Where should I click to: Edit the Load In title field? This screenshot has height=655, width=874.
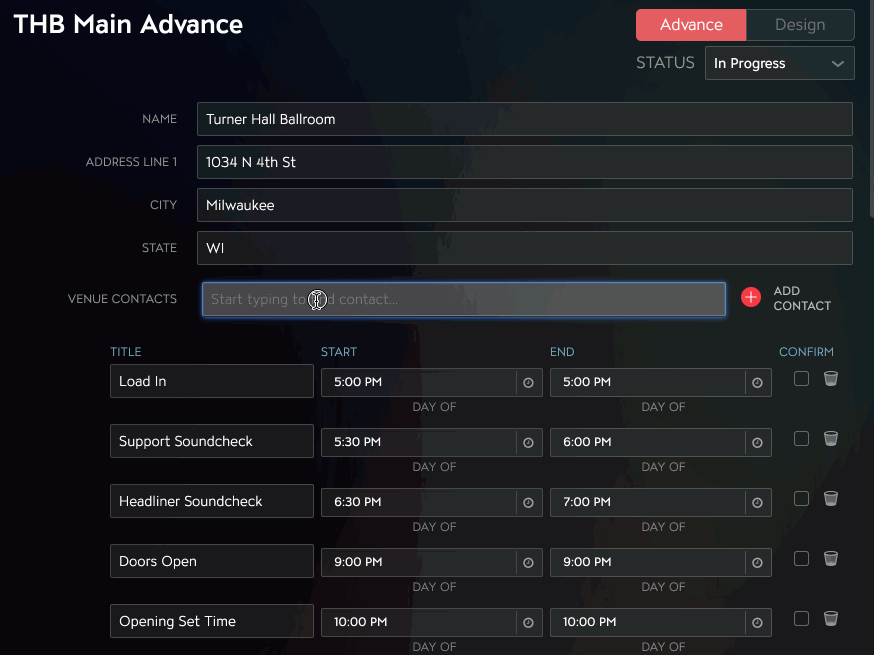(x=212, y=381)
